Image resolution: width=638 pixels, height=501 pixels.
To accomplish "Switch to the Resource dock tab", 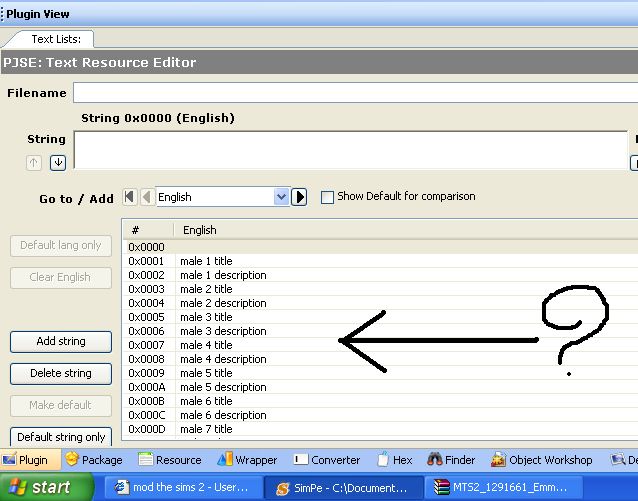I will [x=170, y=460].
